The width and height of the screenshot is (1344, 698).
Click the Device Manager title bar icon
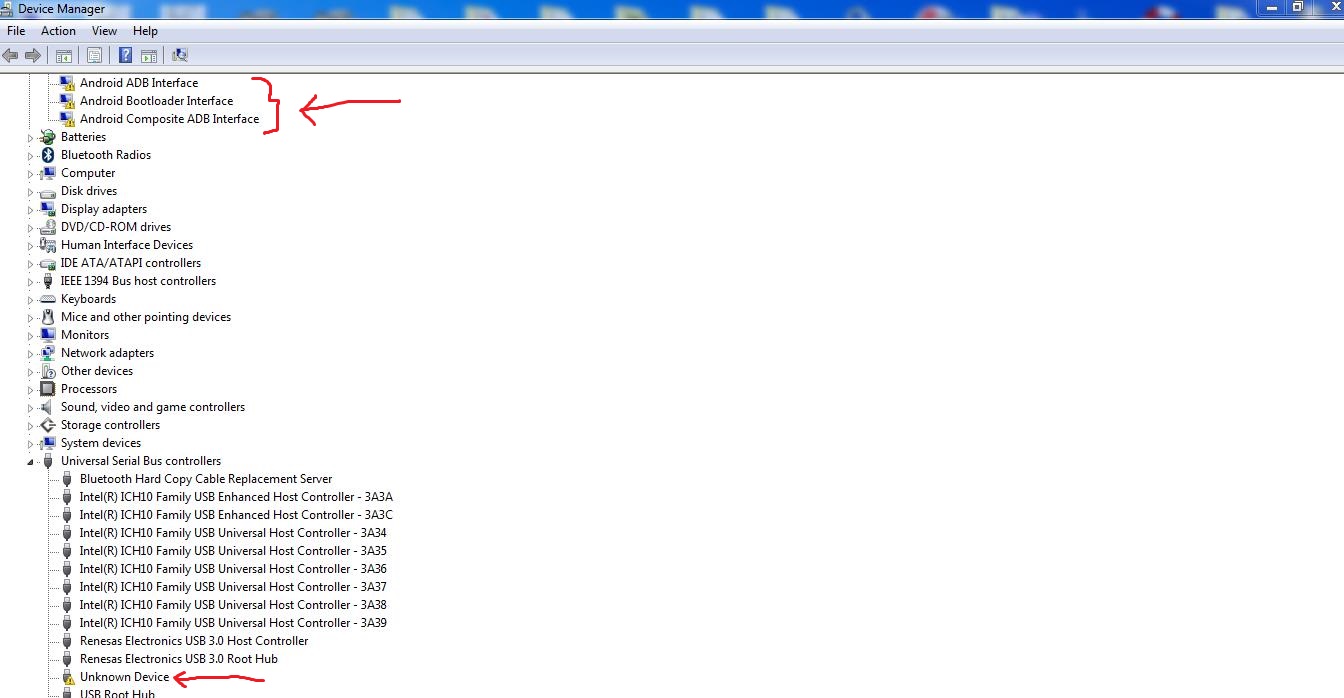click(8, 8)
